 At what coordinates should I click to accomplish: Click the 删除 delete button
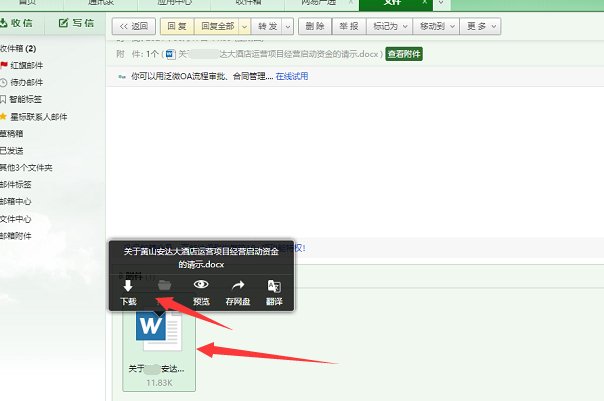click(315, 26)
